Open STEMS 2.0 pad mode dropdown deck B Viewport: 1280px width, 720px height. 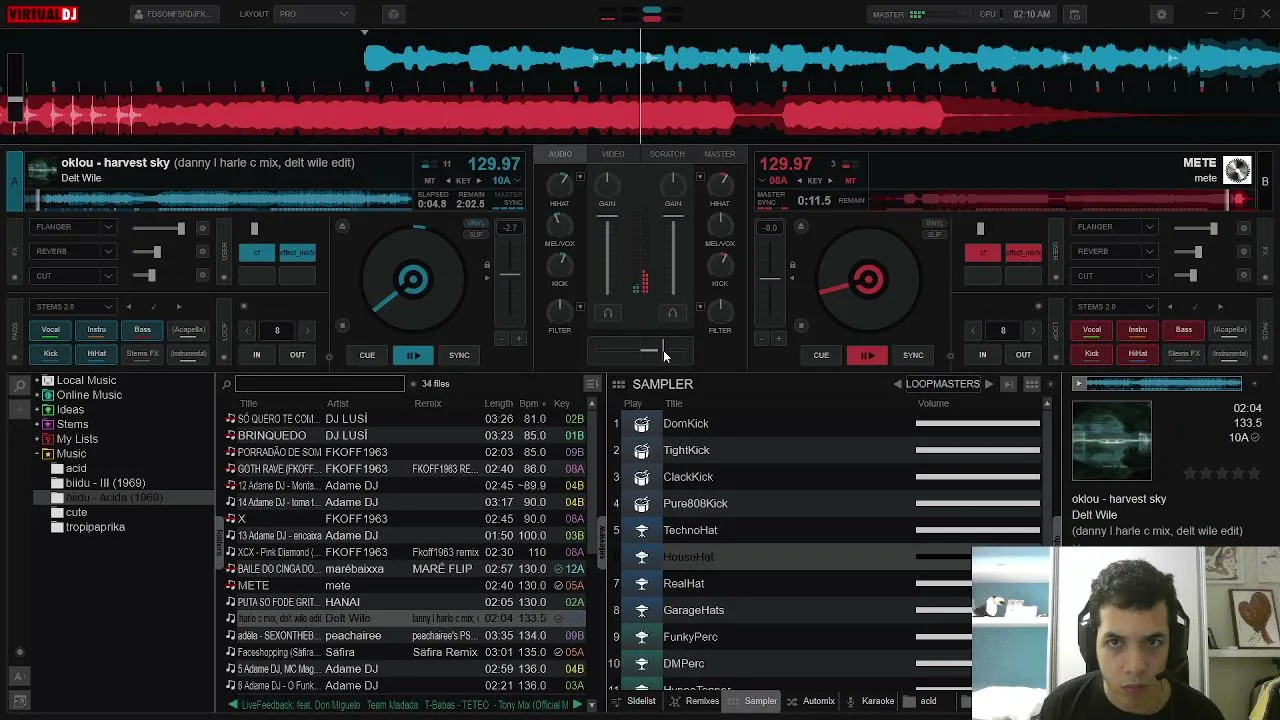click(1115, 307)
